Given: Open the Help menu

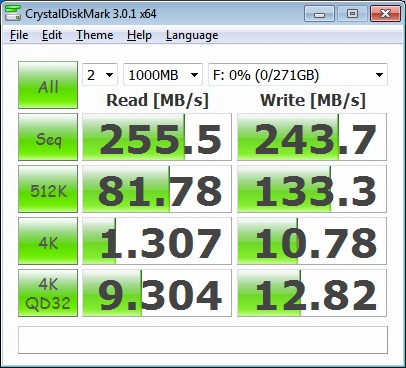Looking at the screenshot, I should point(139,35).
